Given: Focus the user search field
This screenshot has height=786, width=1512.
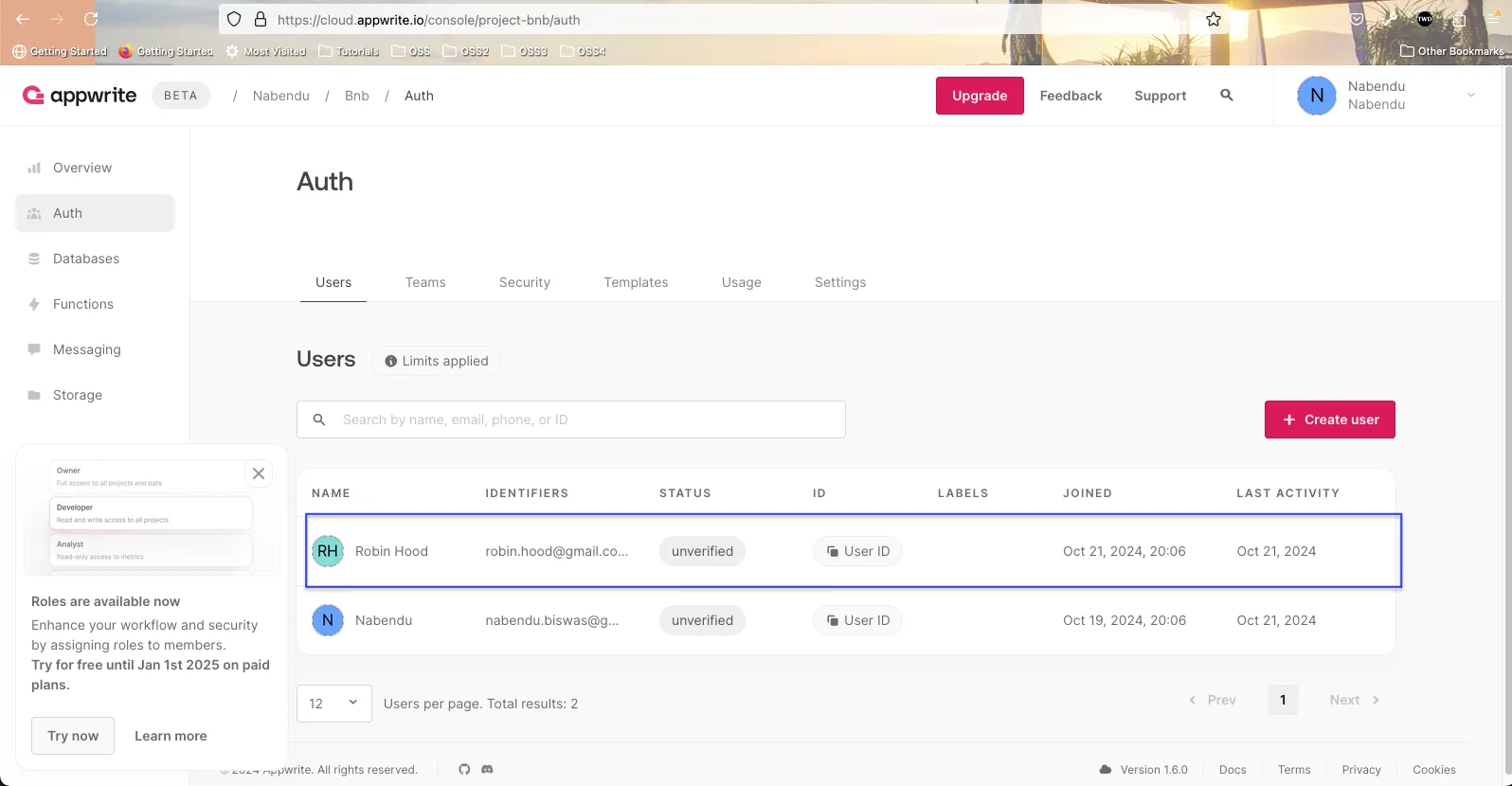Looking at the screenshot, I should coord(571,420).
